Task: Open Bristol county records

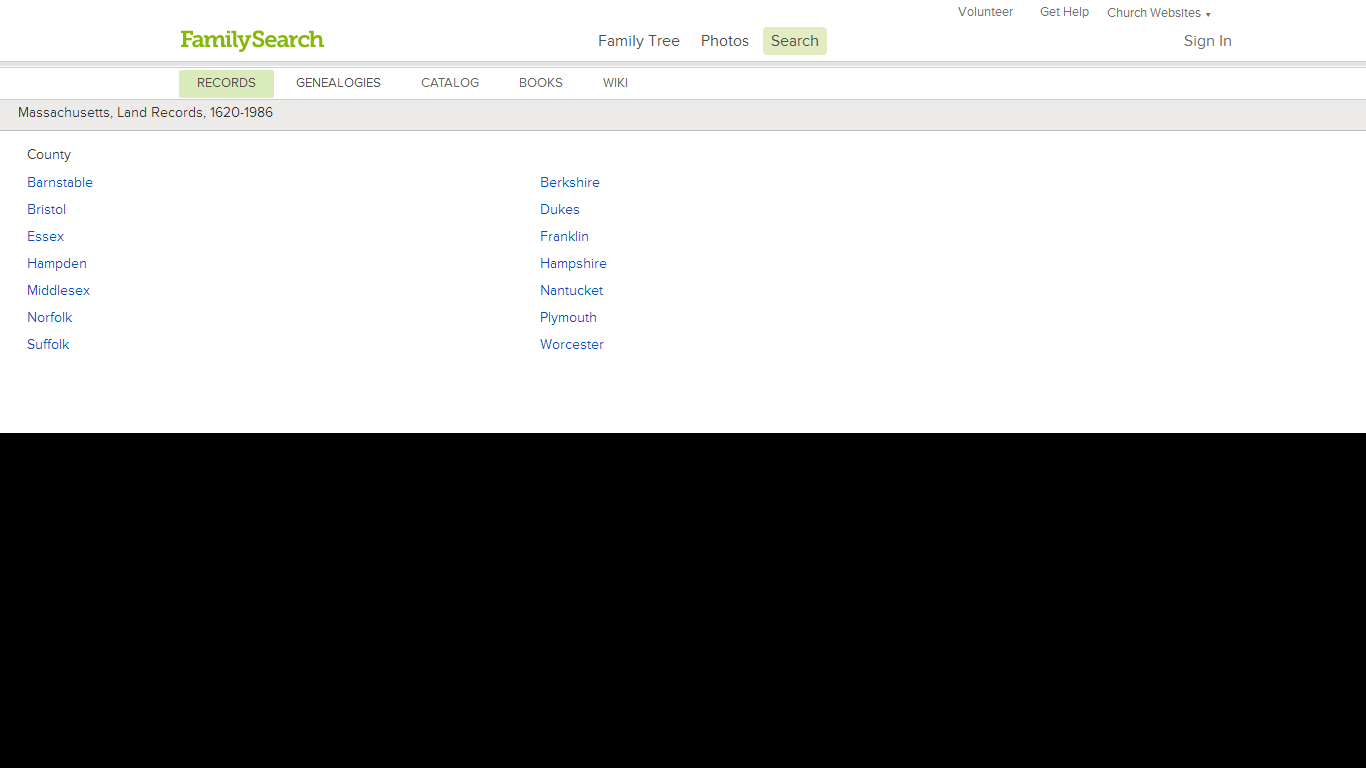Action: (47, 210)
